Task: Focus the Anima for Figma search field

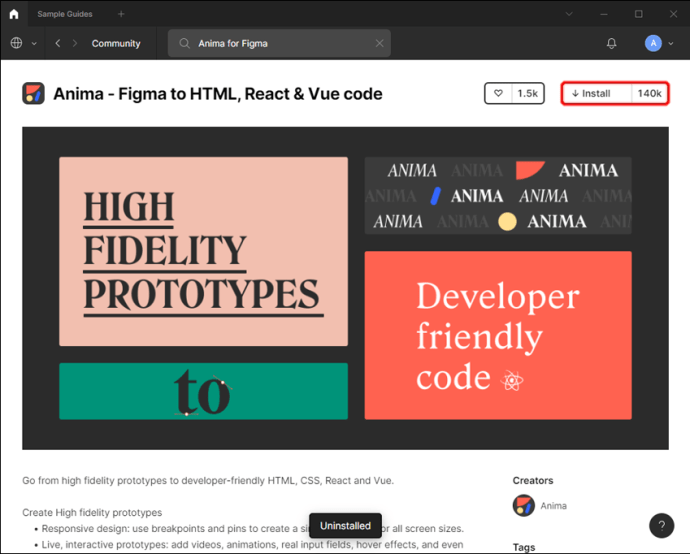Action: click(x=279, y=43)
